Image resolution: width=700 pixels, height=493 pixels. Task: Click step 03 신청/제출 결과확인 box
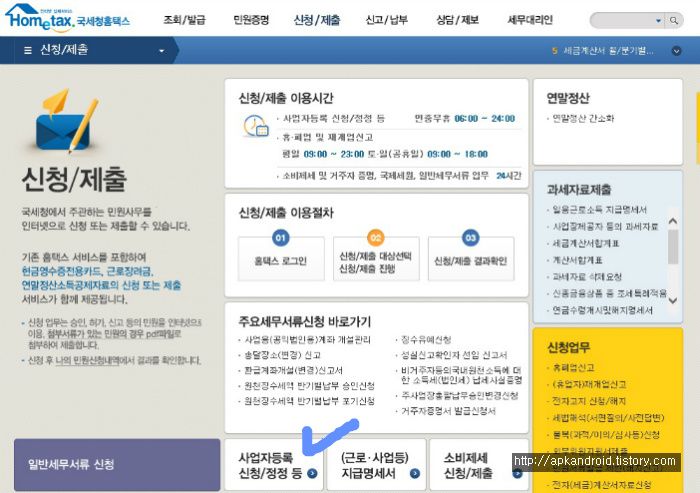[x=471, y=259]
